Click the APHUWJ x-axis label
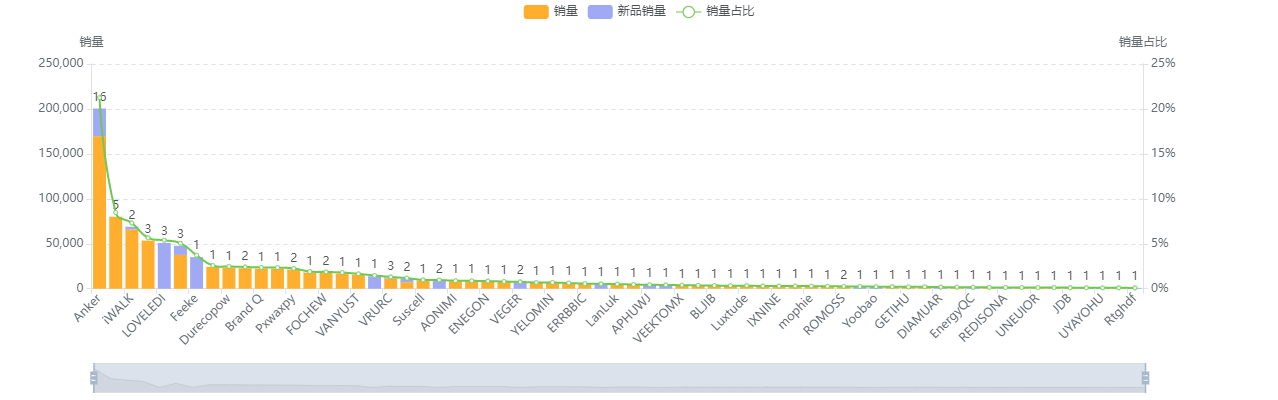1278x400 pixels. point(631,316)
